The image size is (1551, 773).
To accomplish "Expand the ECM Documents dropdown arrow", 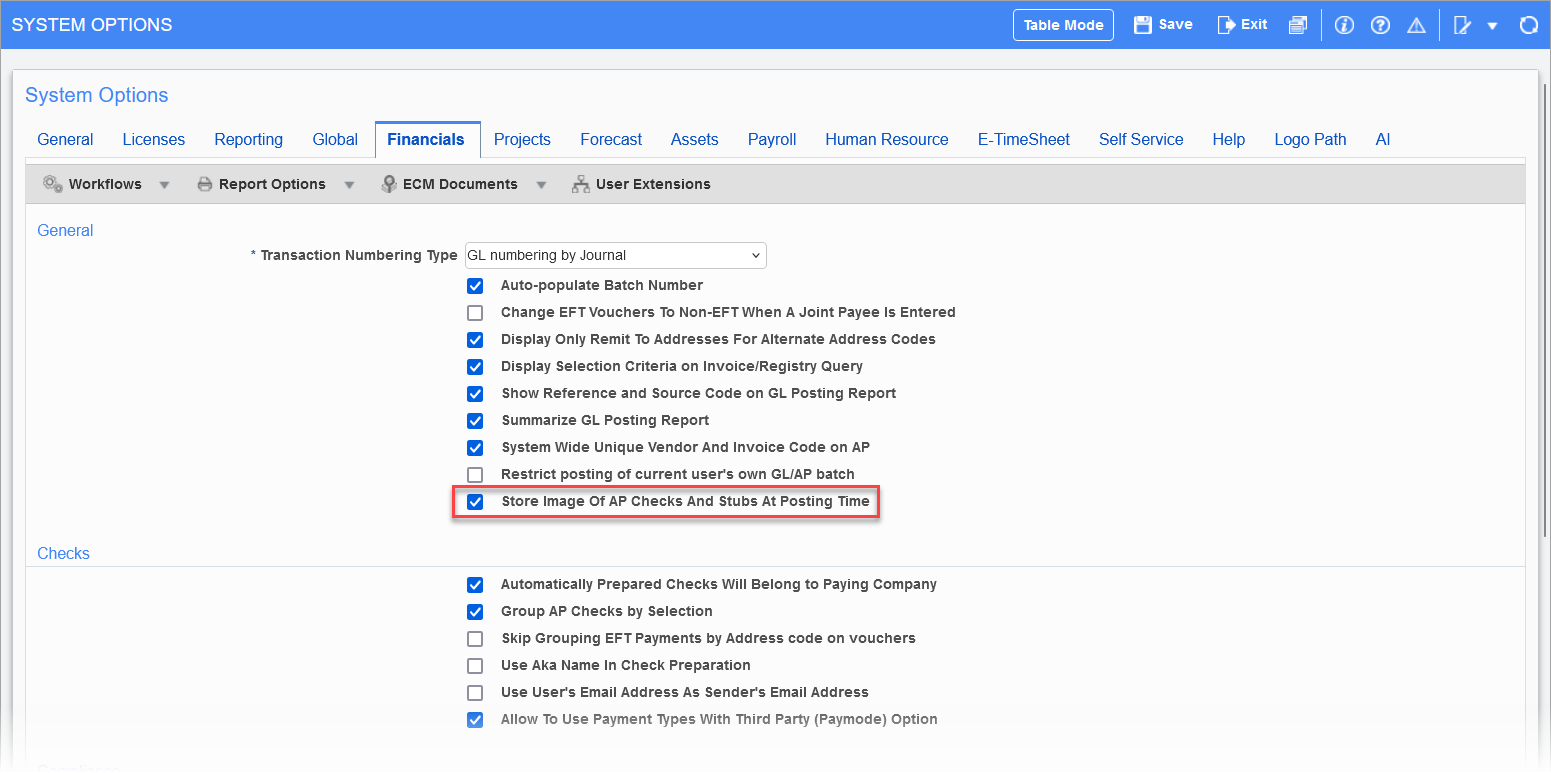I will pos(541,185).
